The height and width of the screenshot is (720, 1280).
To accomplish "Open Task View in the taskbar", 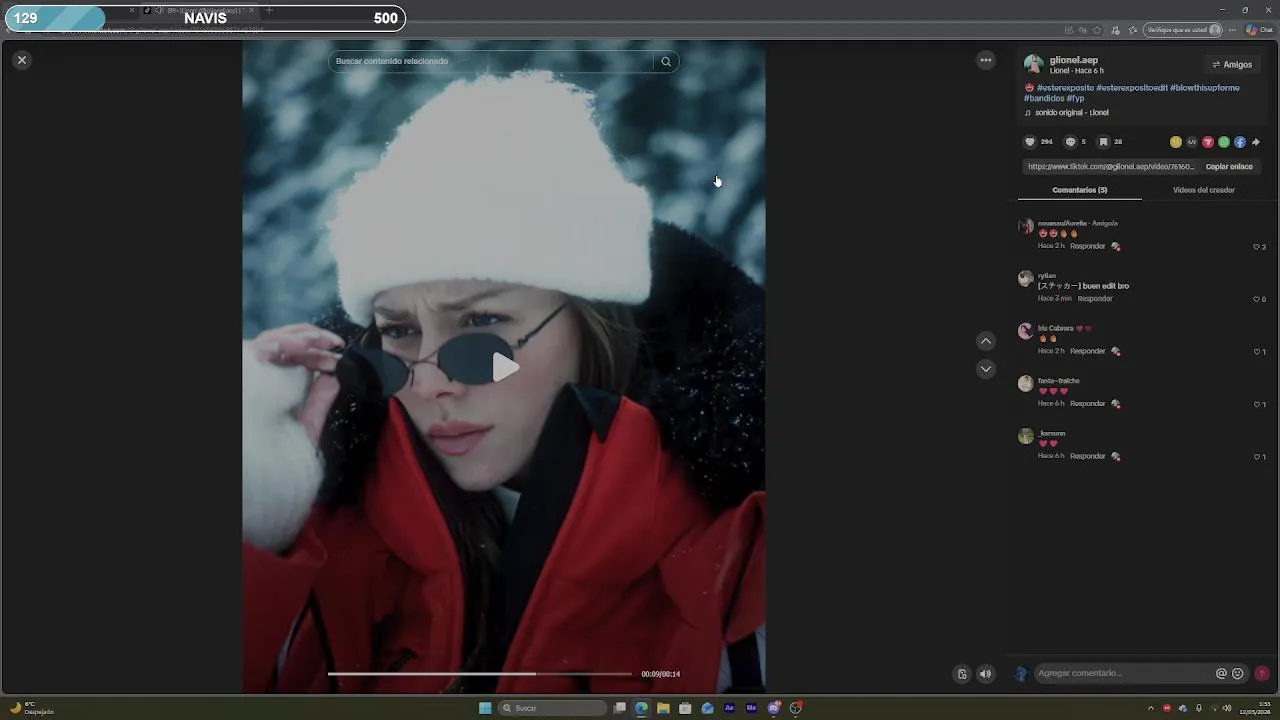I will pos(620,708).
